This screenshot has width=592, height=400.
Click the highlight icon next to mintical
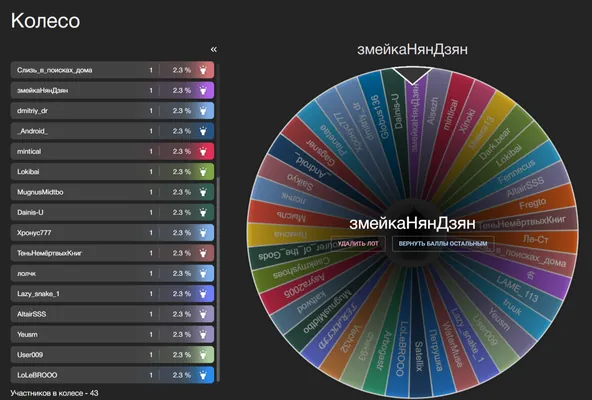203,151
